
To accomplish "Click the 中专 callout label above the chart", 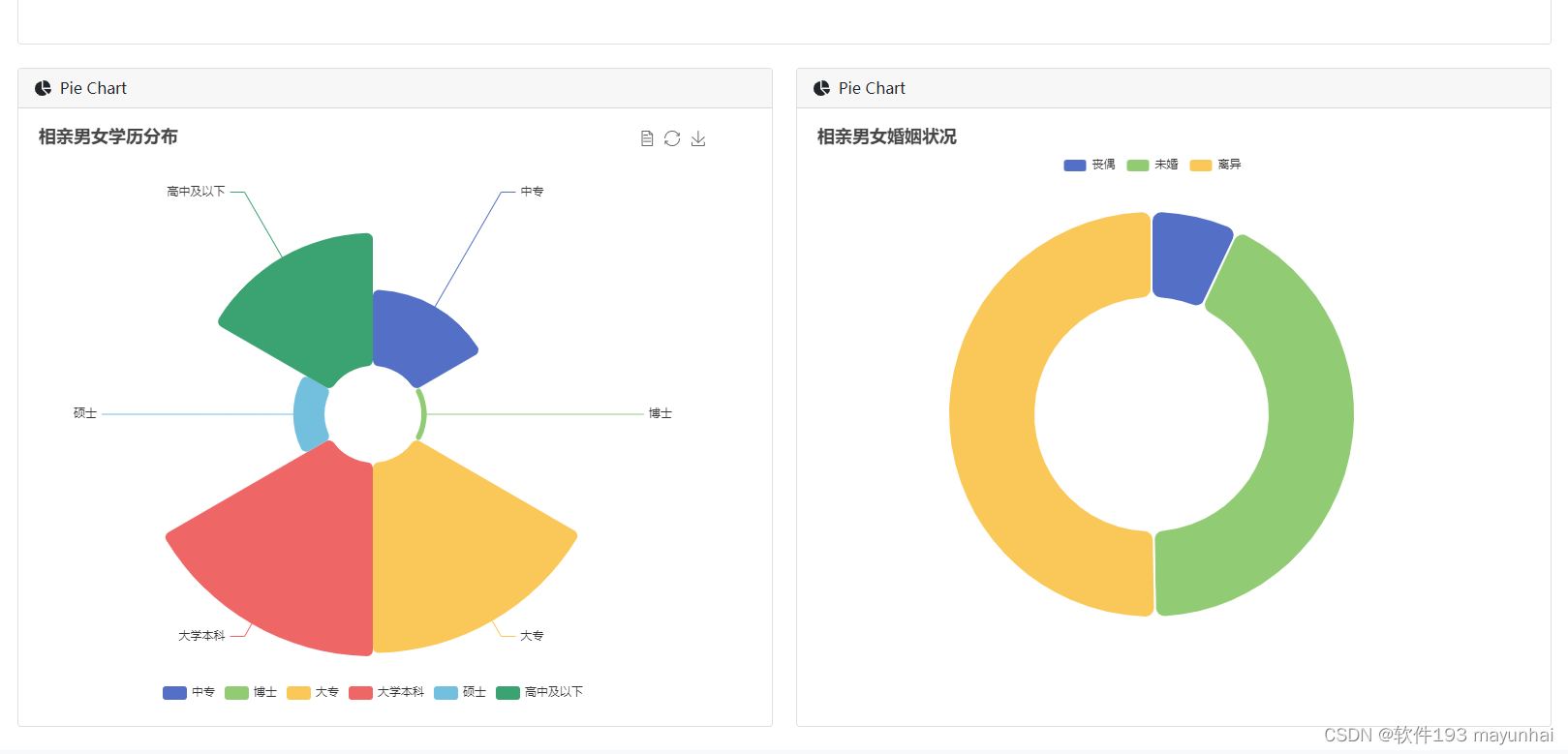I will pyautogui.click(x=532, y=192).
